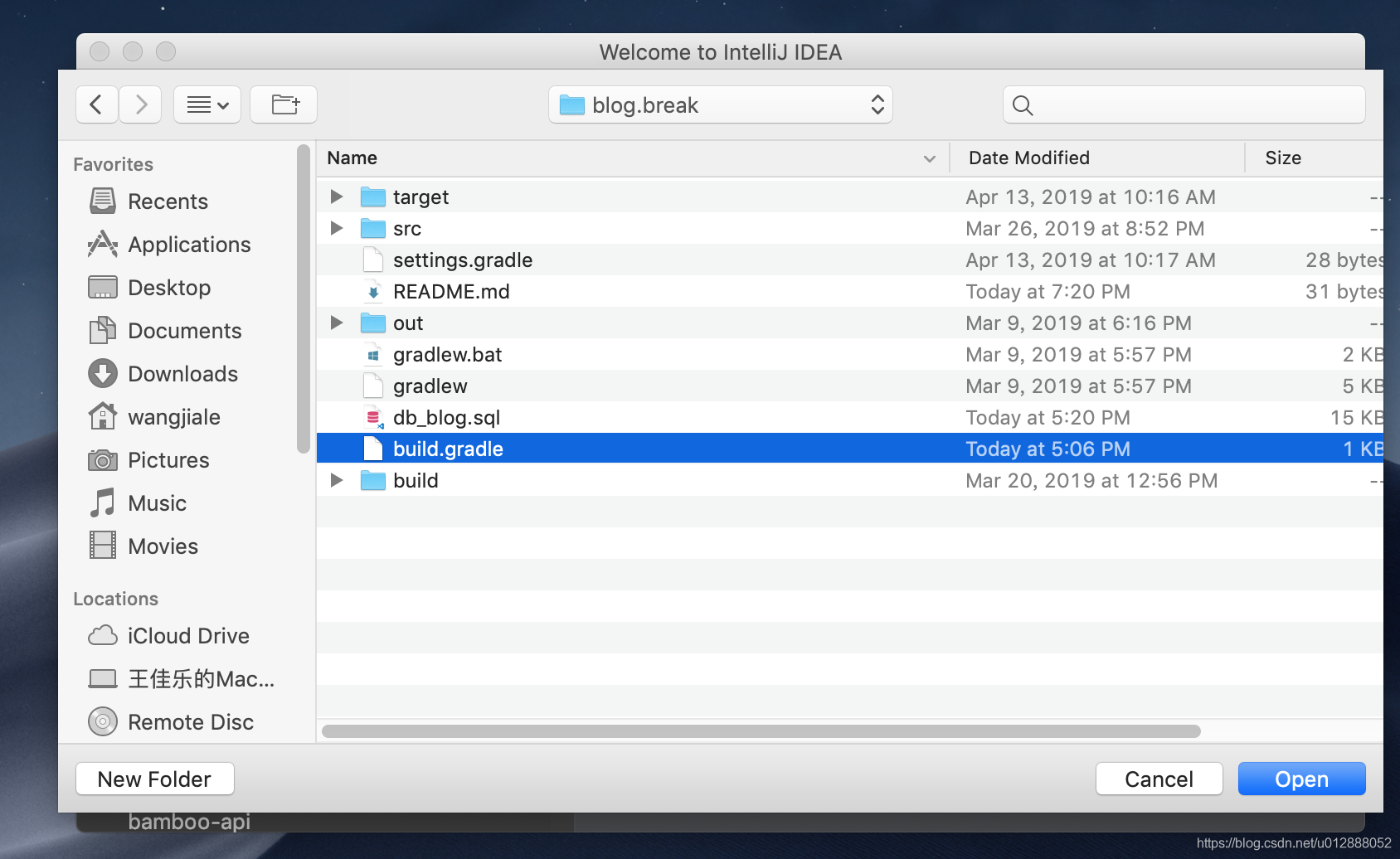
Task: Select the README.md file icon
Action: click(373, 291)
